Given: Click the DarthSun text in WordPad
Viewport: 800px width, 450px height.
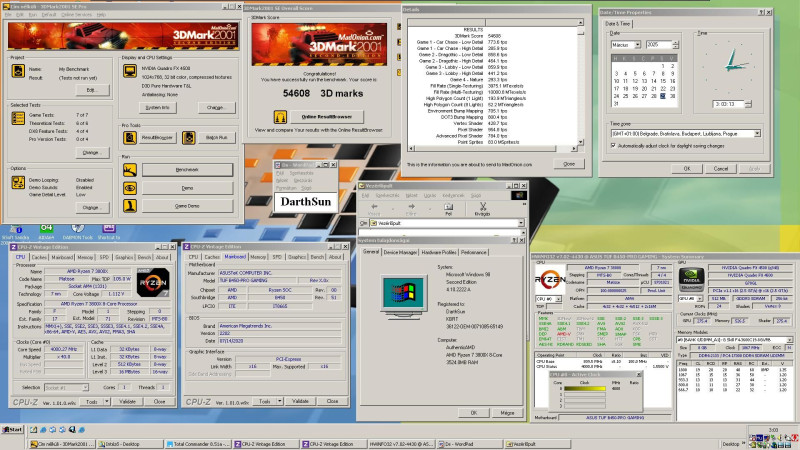Looking at the screenshot, I should tap(306, 202).
